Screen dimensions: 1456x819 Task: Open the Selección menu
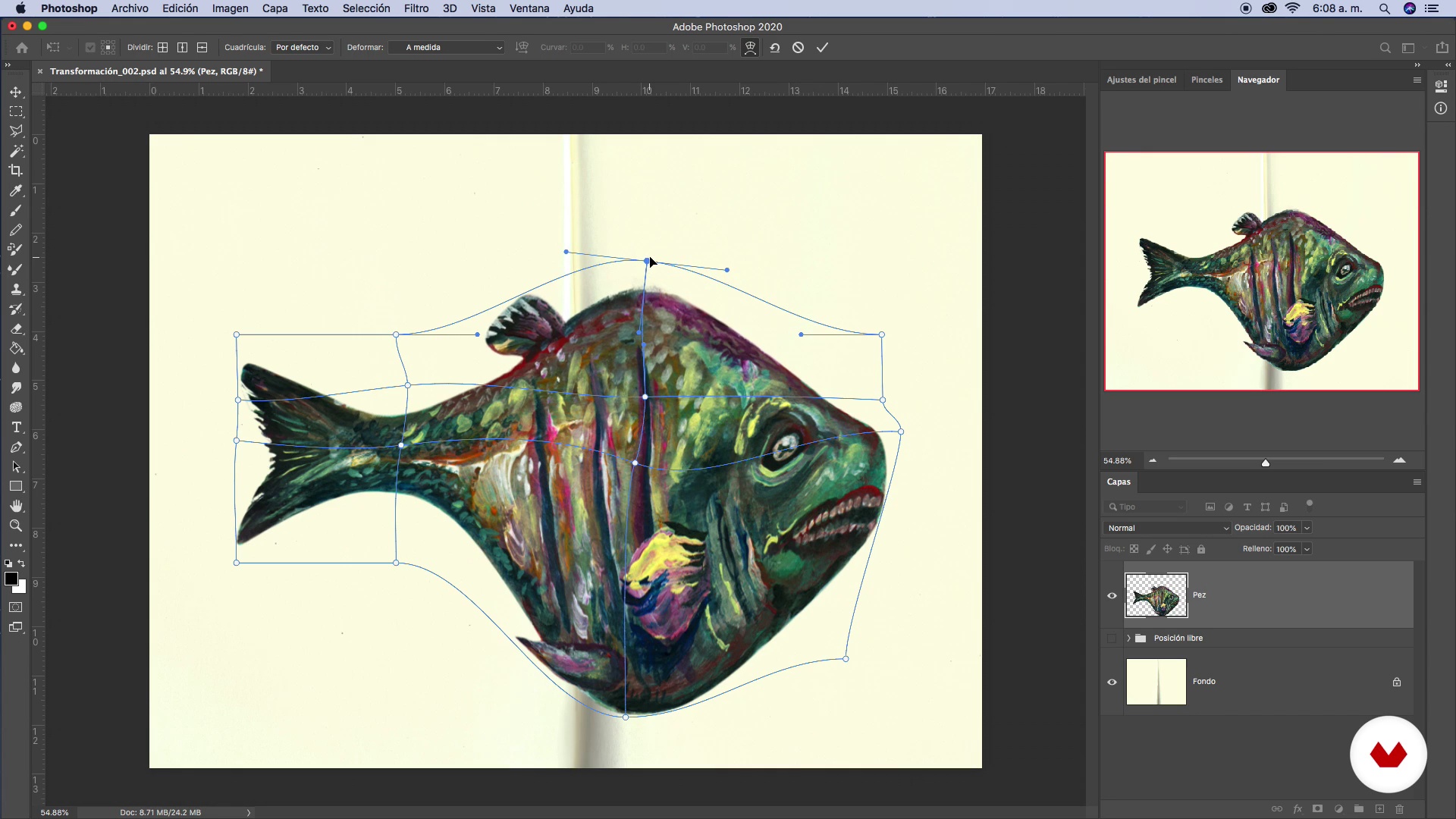[x=366, y=8]
